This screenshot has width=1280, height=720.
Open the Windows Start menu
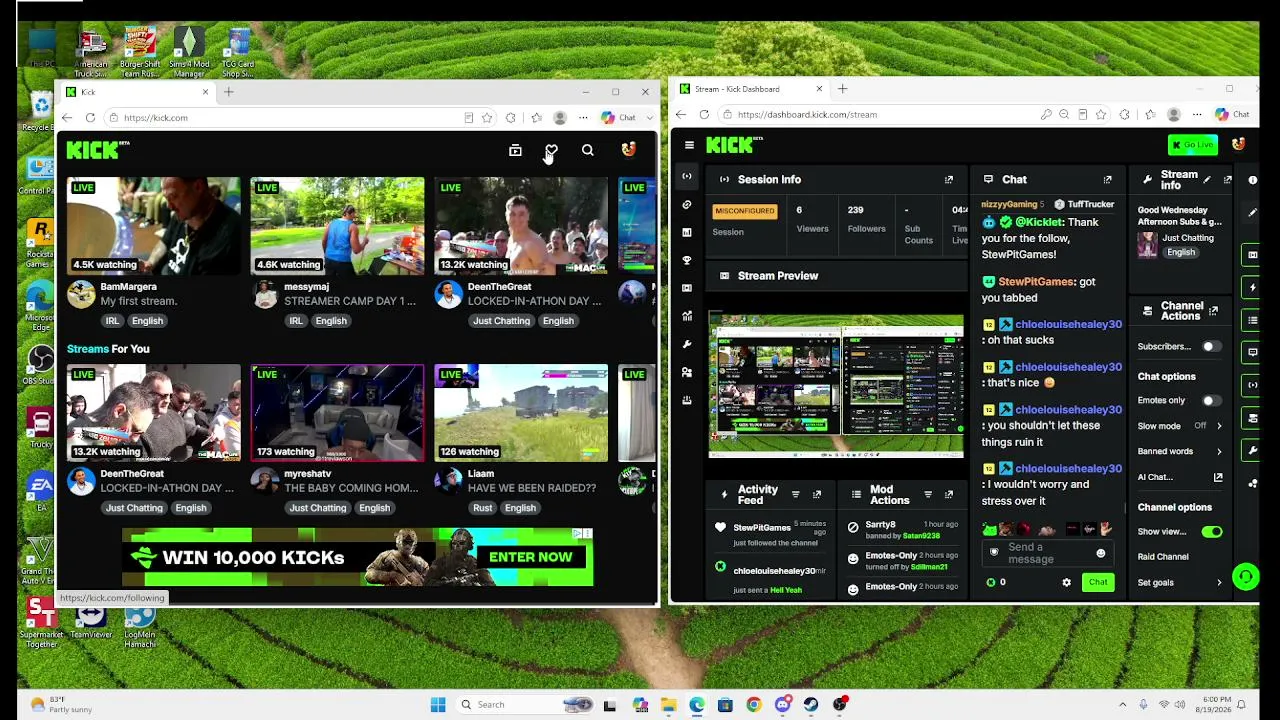point(438,705)
